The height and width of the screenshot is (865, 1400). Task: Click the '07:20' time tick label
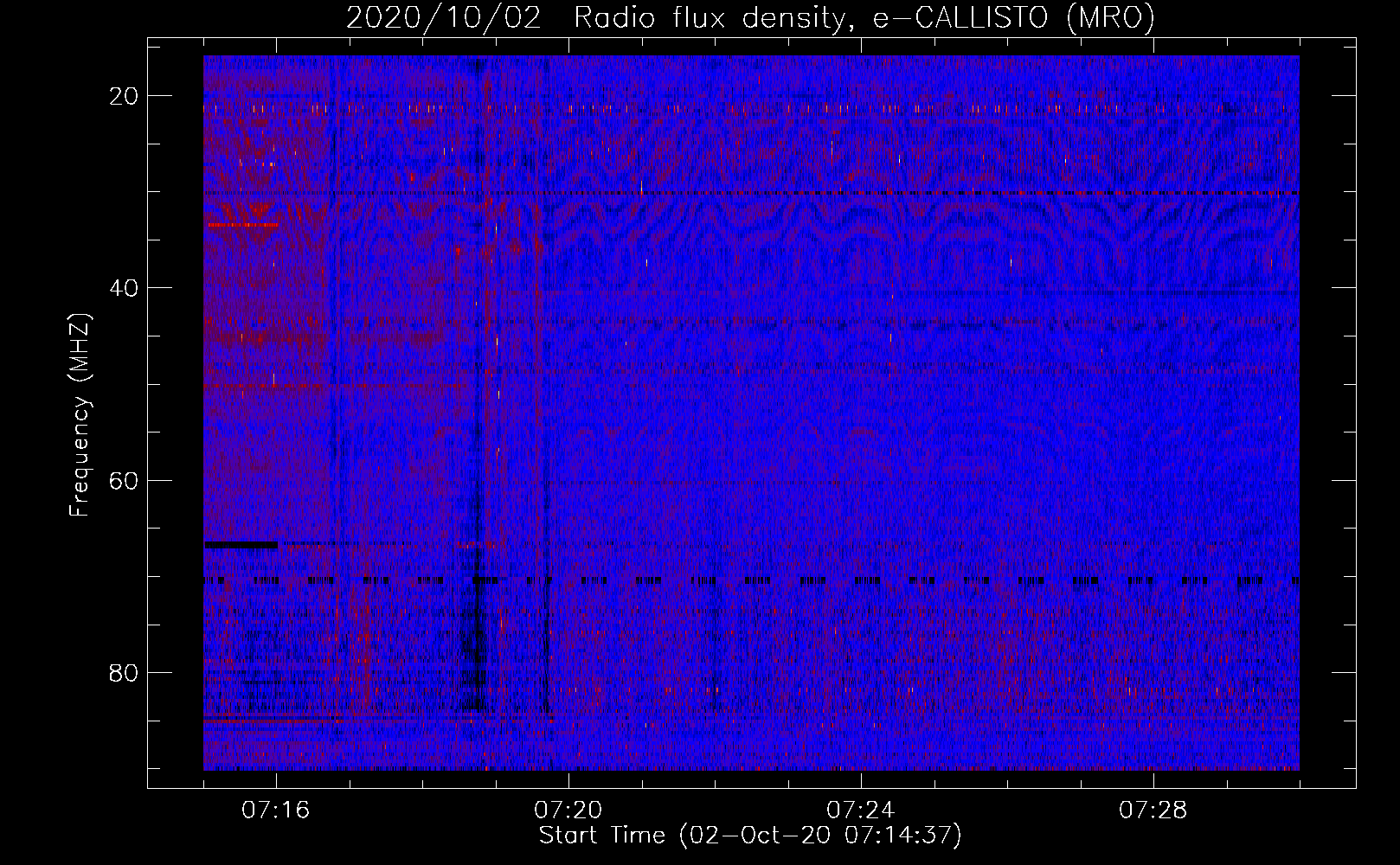[568, 811]
